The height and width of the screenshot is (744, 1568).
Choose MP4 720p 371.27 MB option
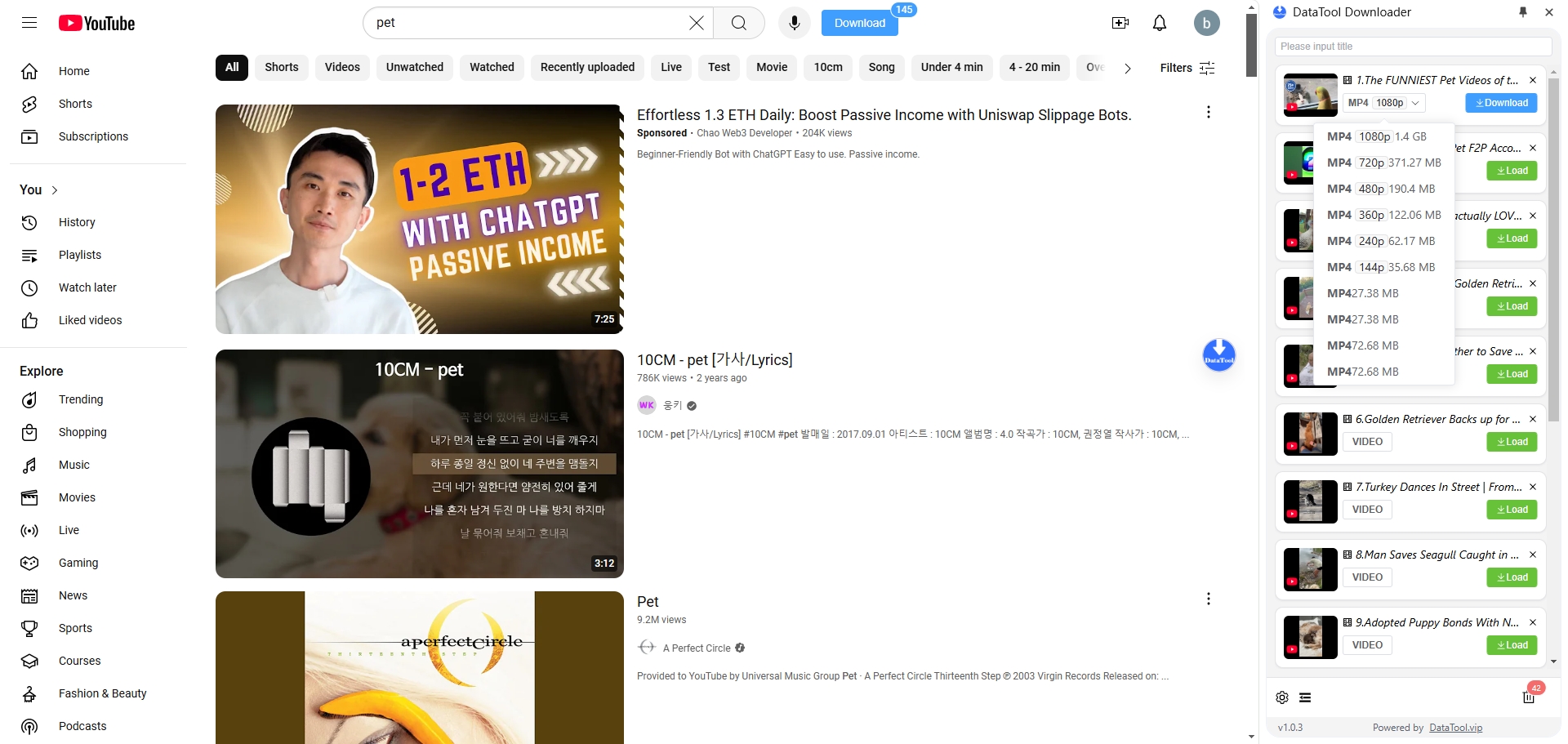[1384, 163]
